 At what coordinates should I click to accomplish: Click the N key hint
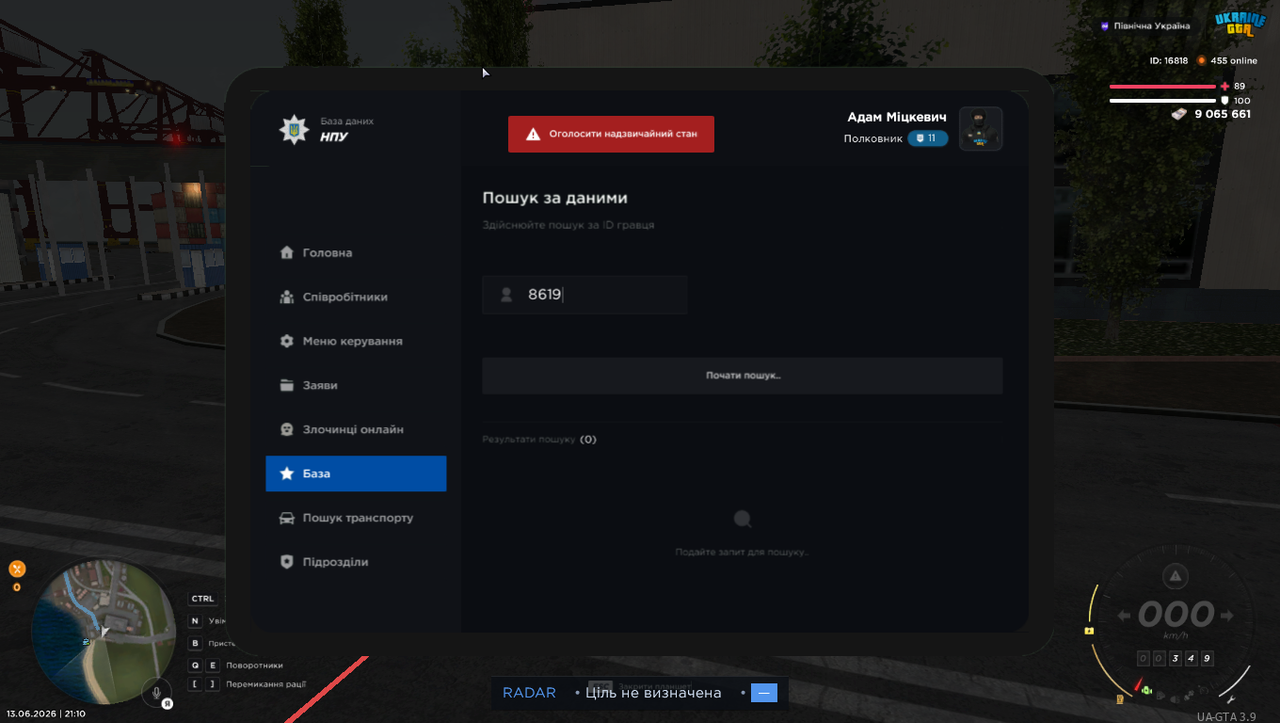coord(195,621)
